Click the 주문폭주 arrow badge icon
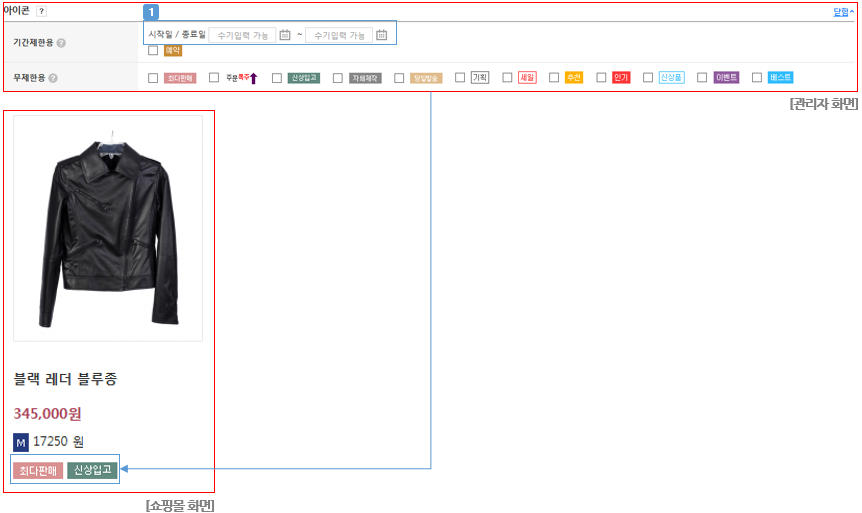This screenshot has height=513, width=862. click(242, 78)
